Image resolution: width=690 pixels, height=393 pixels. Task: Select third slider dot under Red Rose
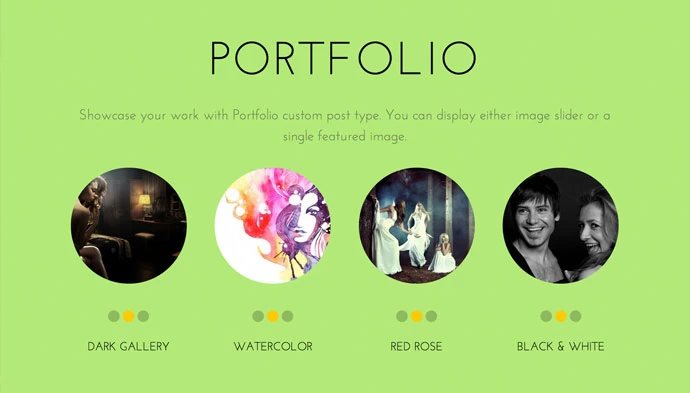tap(431, 316)
